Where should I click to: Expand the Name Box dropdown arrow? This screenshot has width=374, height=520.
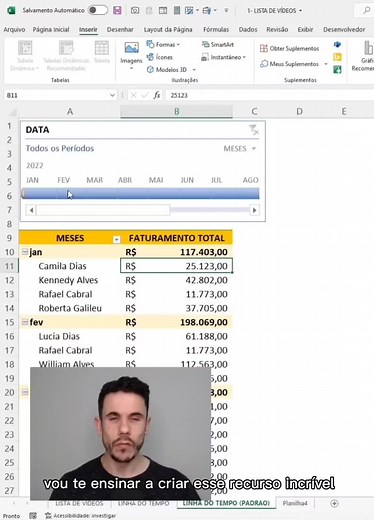pos(112,95)
